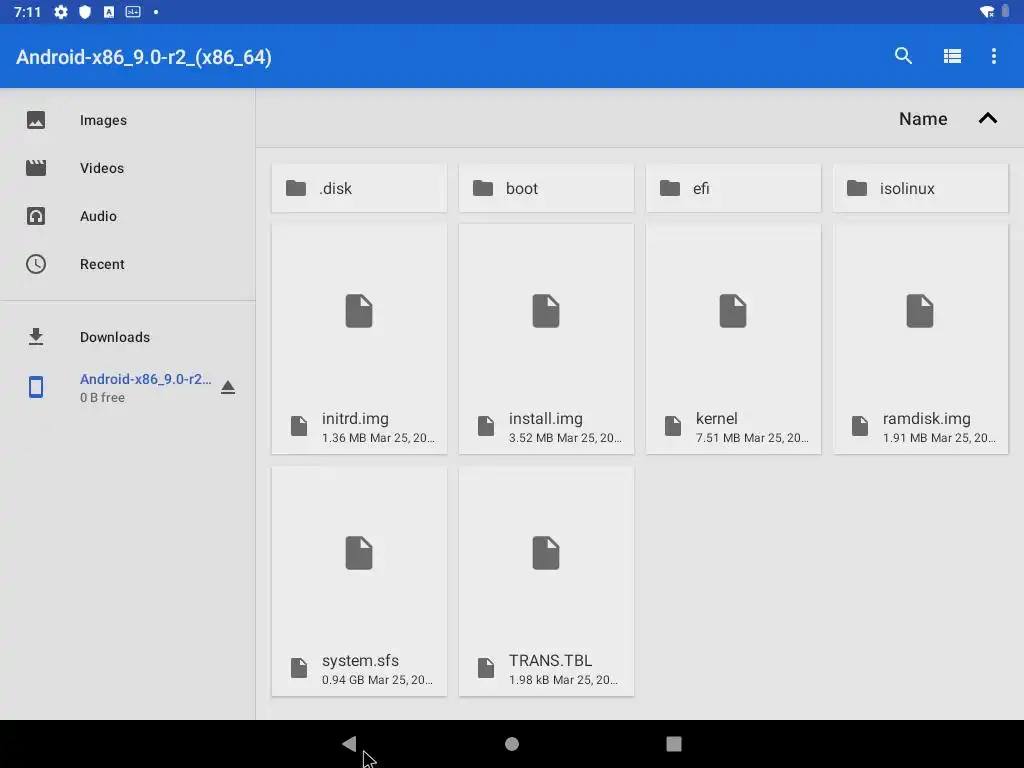The width and height of the screenshot is (1024, 768).
Task: Click the TRANS.TBL file name
Action: pos(551,661)
